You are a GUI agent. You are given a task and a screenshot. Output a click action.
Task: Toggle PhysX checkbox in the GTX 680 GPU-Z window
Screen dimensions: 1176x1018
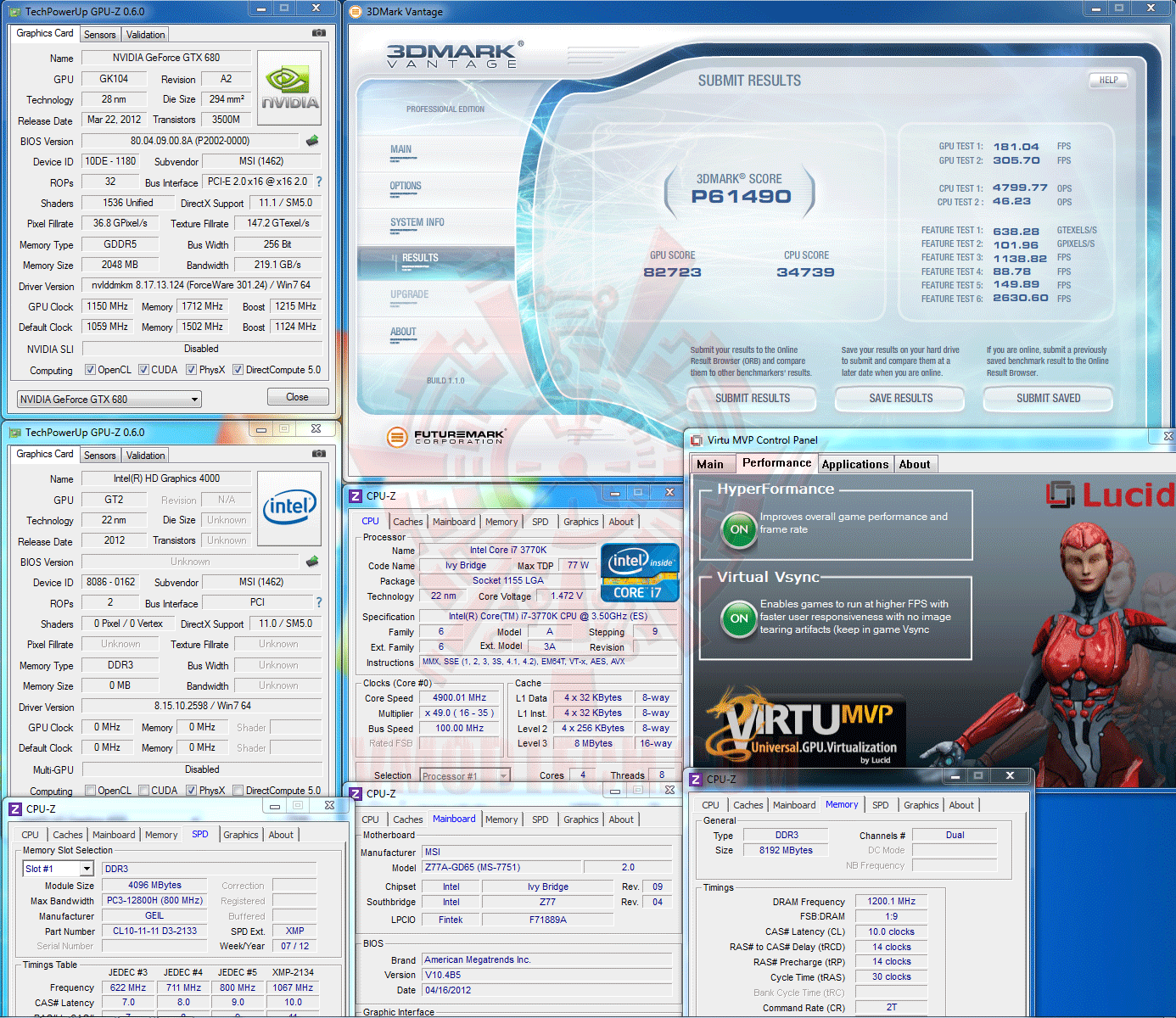click(192, 370)
